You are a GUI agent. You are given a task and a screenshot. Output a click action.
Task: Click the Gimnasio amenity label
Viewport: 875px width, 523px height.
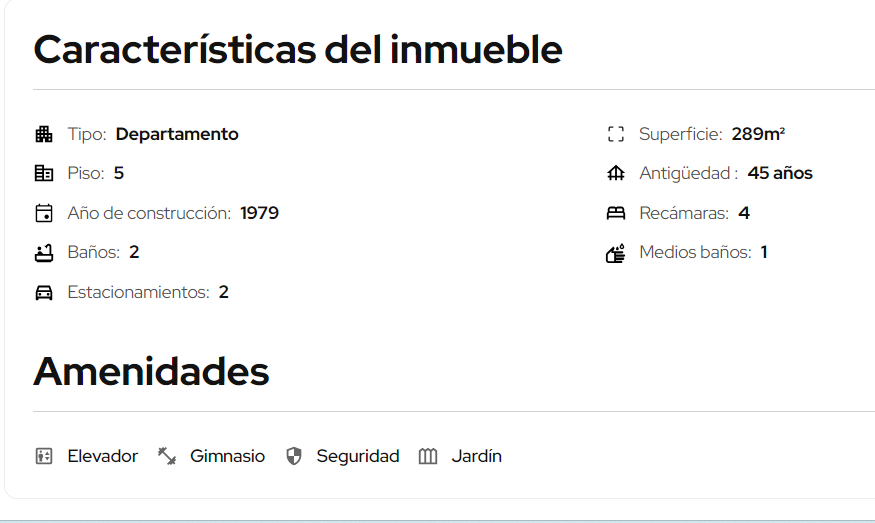point(227,456)
